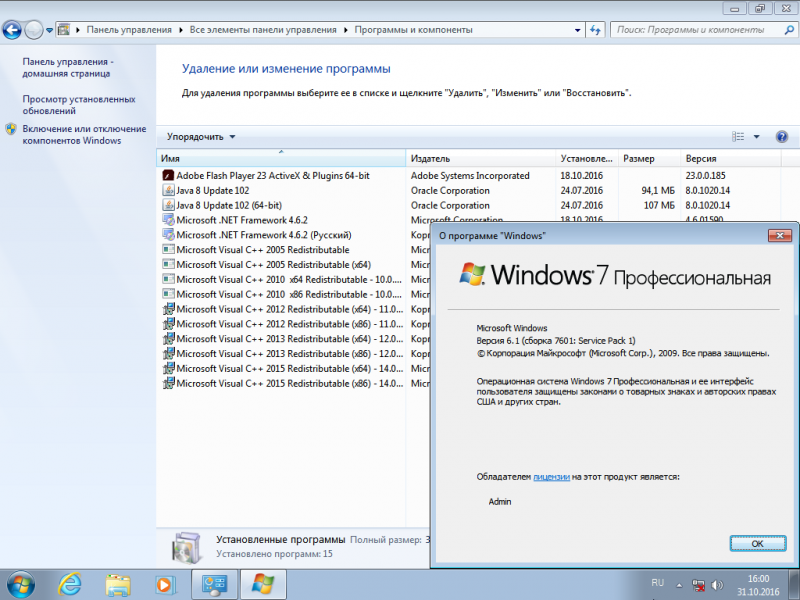Click size cell '107 МБ'
This screenshot has width=800, height=600.
[x=659, y=205]
